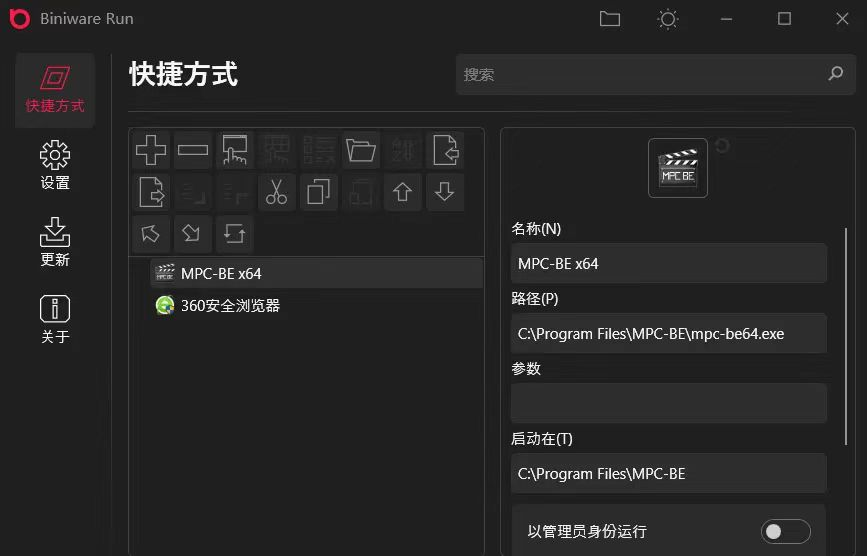Open the 关于 sidebar tab
Viewport: 867px width, 556px height.
[55, 319]
